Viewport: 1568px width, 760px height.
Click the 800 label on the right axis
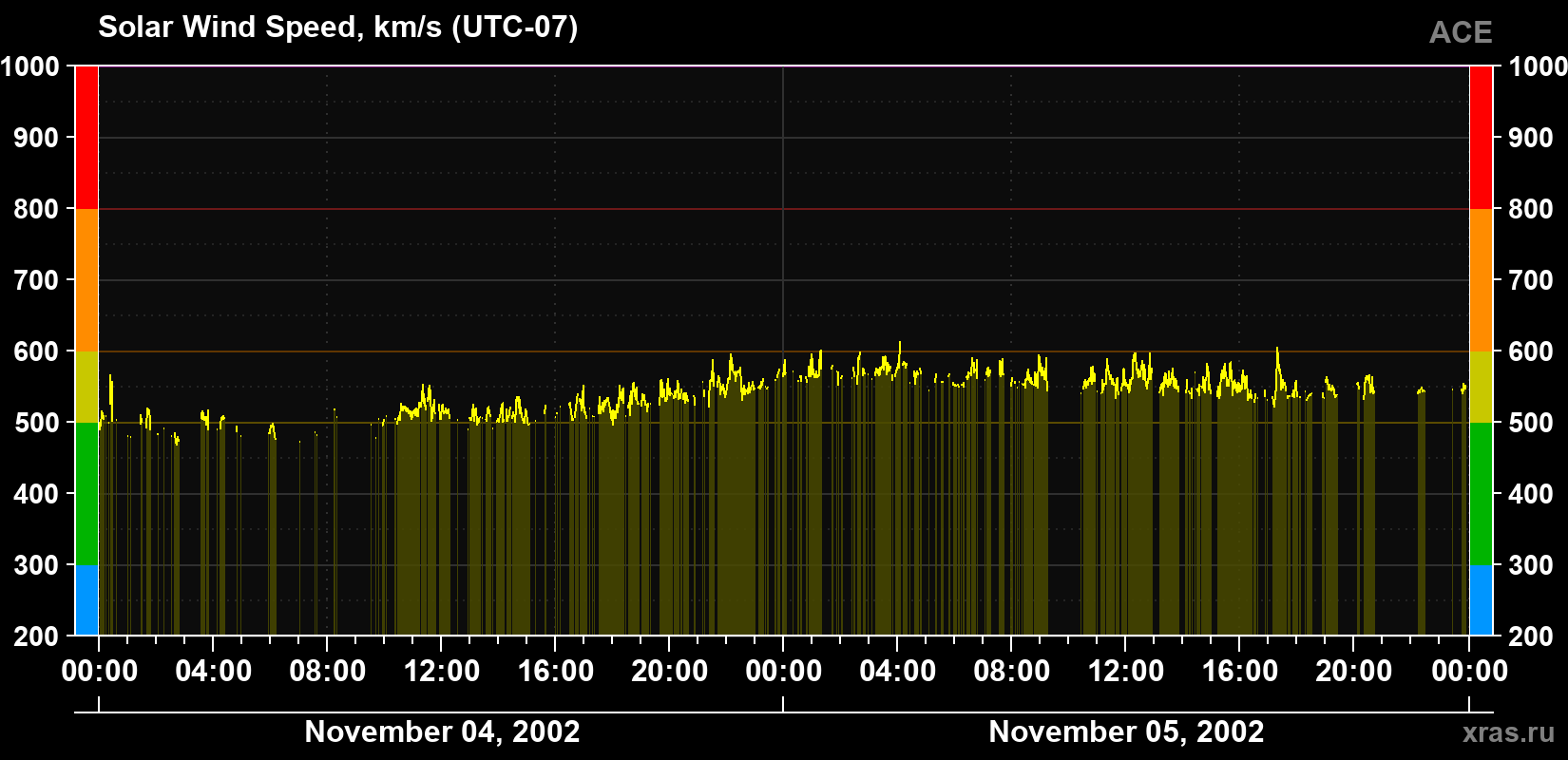coord(1531,209)
